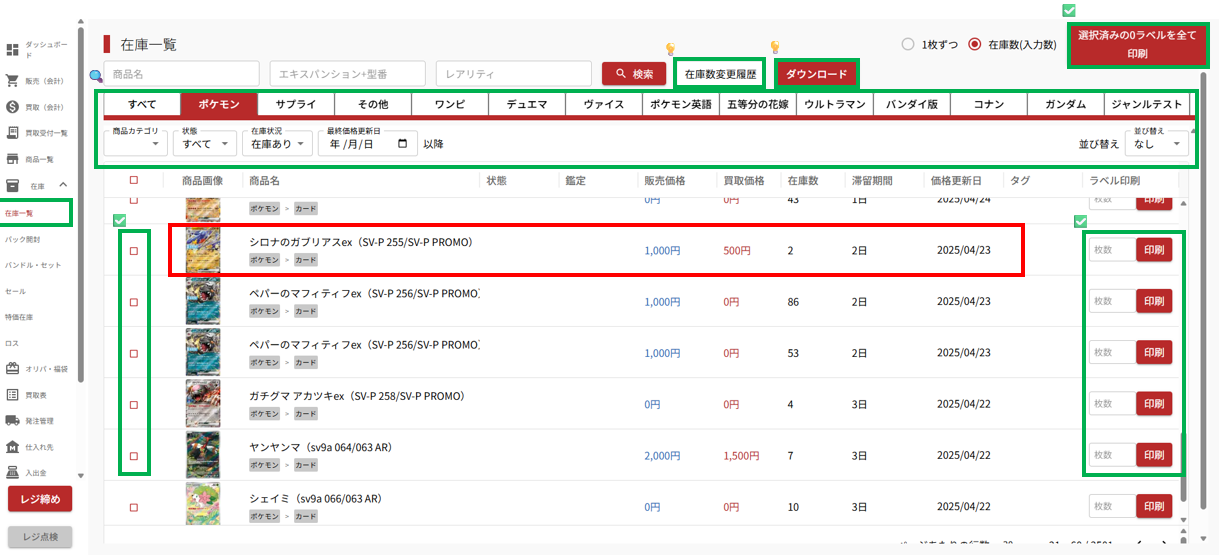Click 印刷 for シロナのガブリアスex row
Screen dimensions: 1219x556
[x=1154, y=250]
